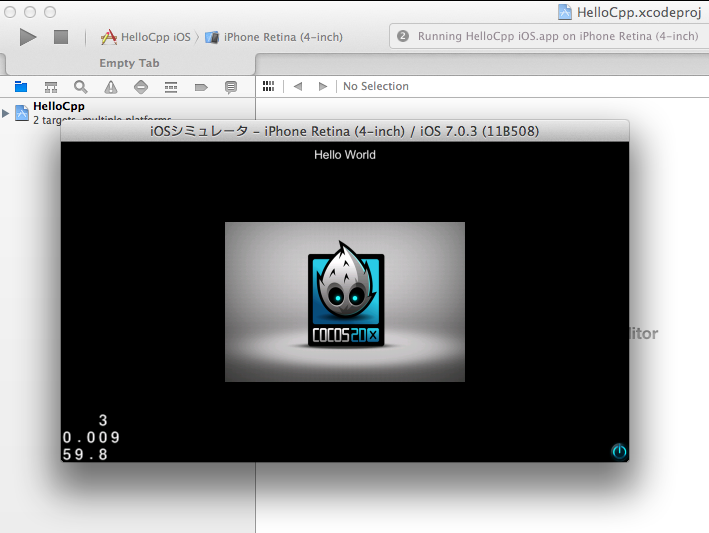
Task: Click the Running HelloCpp iOS.app status text
Action: point(558,36)
